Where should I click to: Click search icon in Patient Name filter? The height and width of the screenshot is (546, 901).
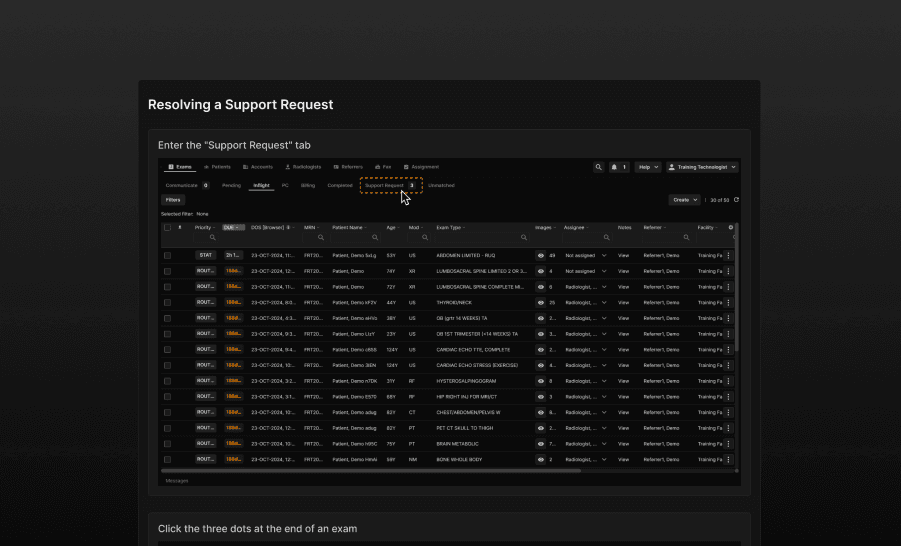tap(375, 237)
